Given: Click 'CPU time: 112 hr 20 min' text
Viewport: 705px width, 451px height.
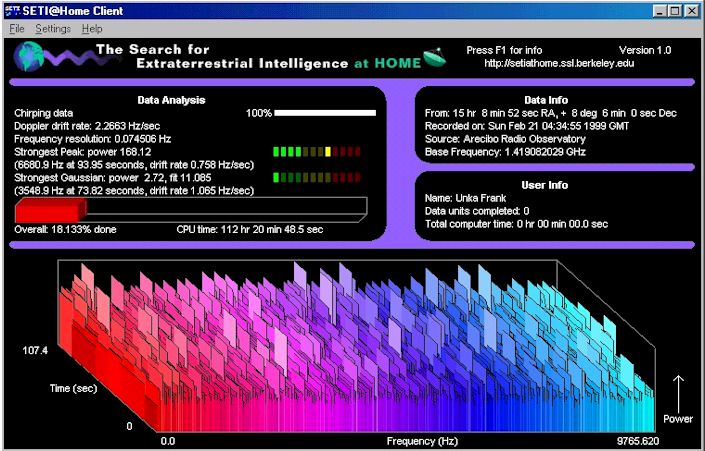Looking at the screenshot, I should point(250,229).
